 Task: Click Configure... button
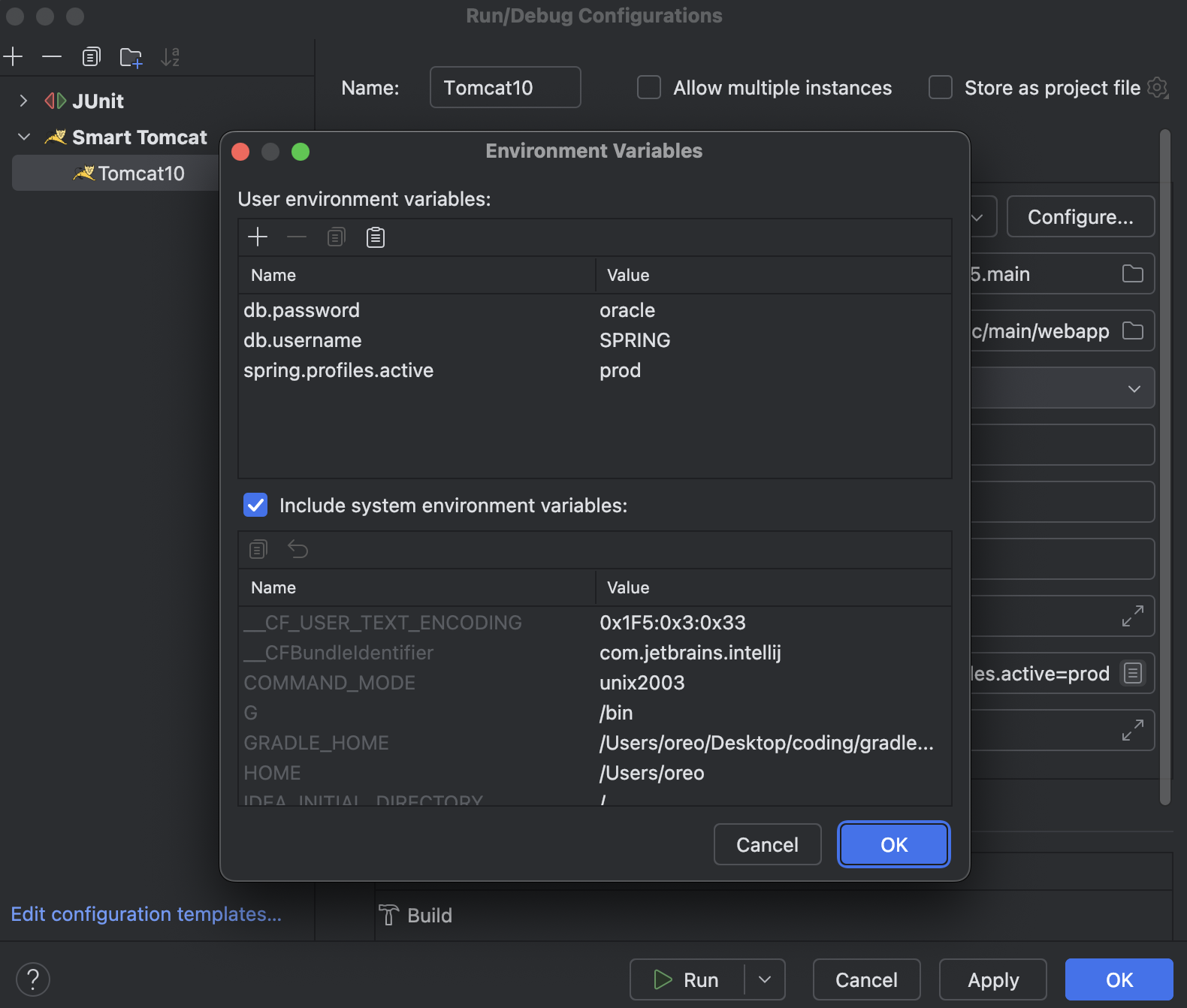click(x=1080, y=217)
